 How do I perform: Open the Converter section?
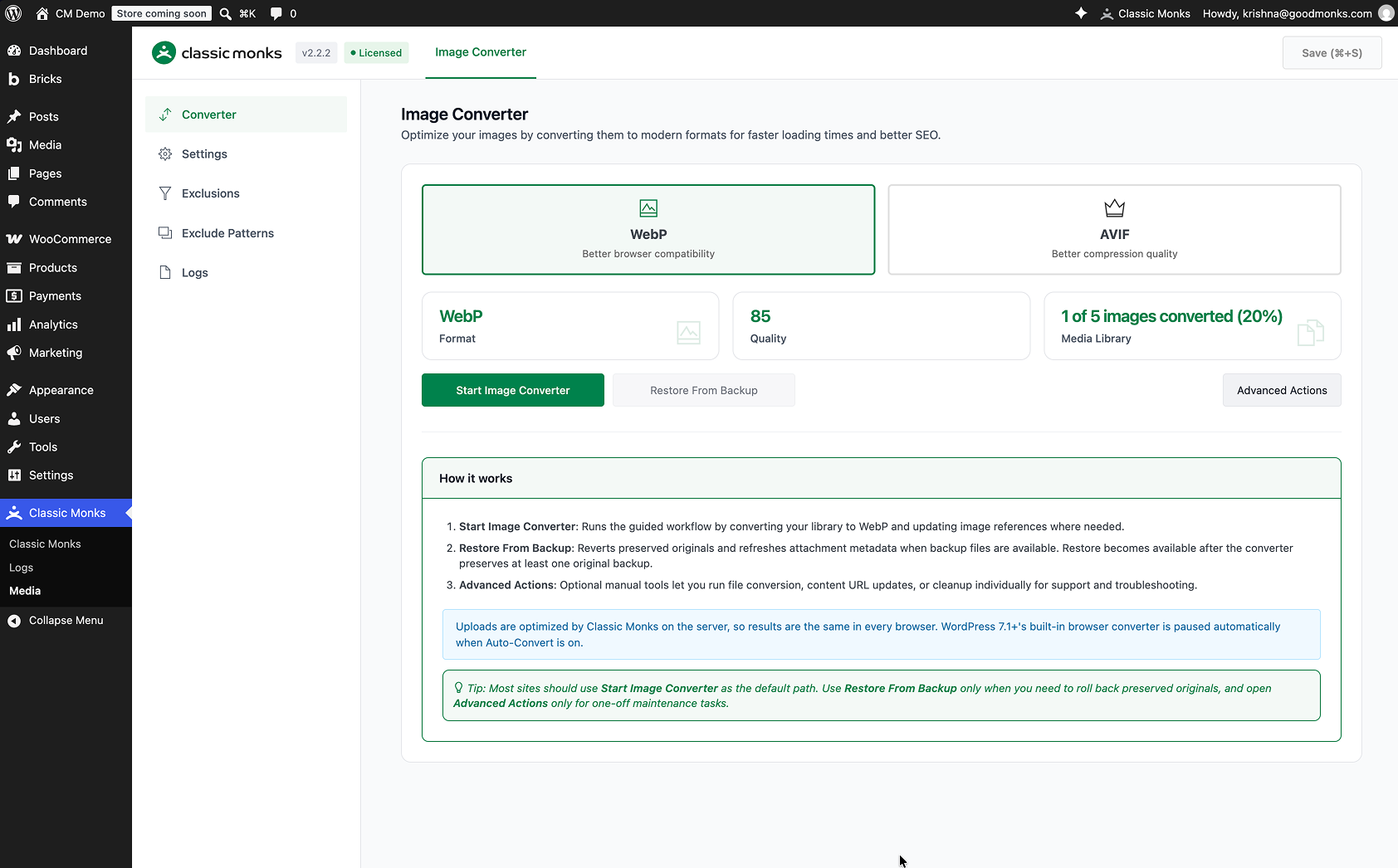click(x=246, y=115)
